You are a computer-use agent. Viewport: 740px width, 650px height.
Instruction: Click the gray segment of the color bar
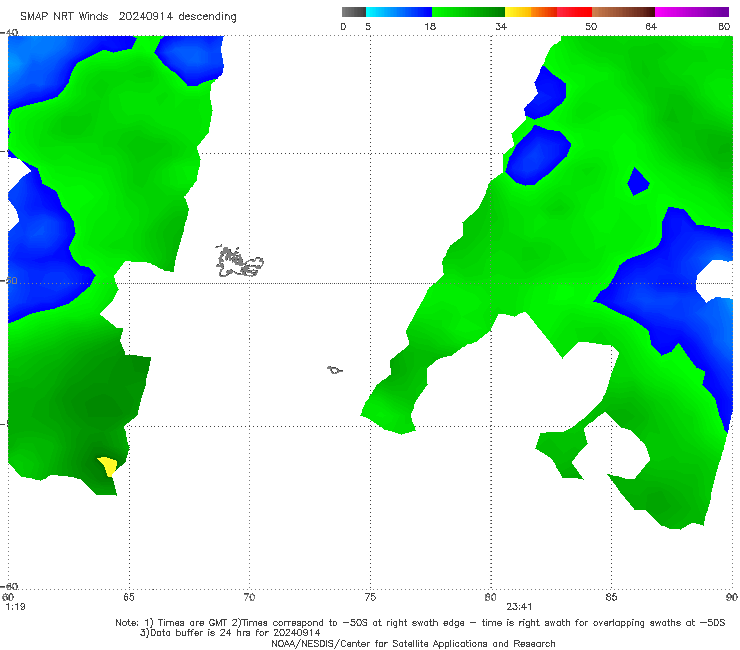(x=354, y=12)
